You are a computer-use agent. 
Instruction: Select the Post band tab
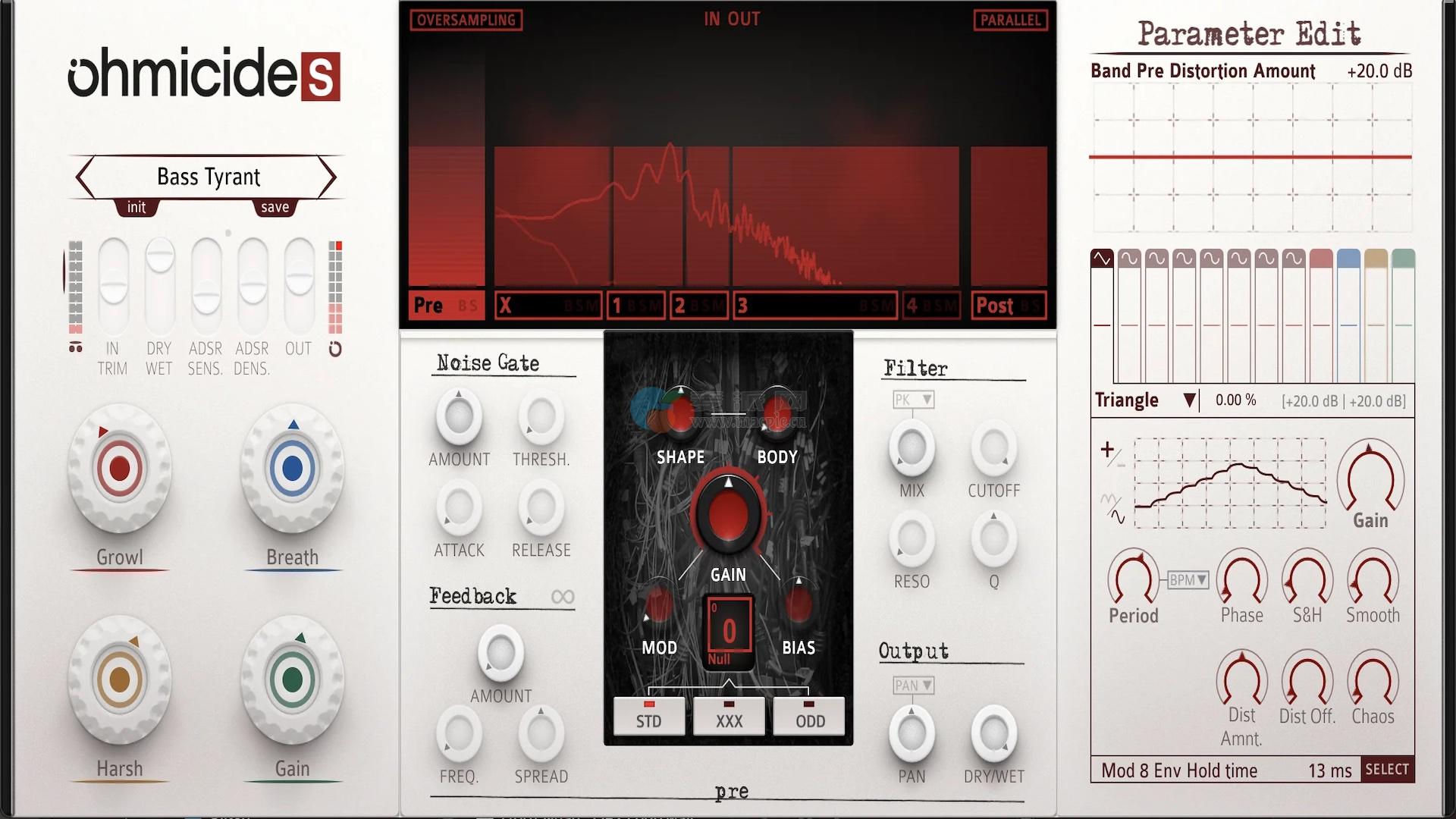pos(1009,305)
